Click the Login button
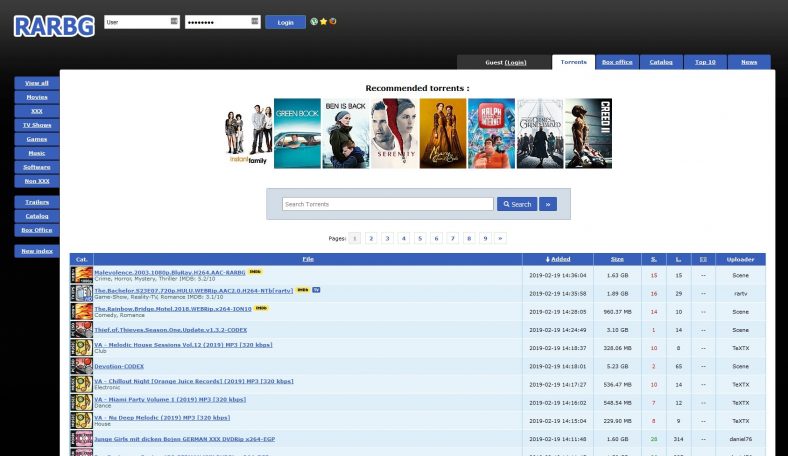The width and height of the screenshot is (788, 456). tap(285, 22)
